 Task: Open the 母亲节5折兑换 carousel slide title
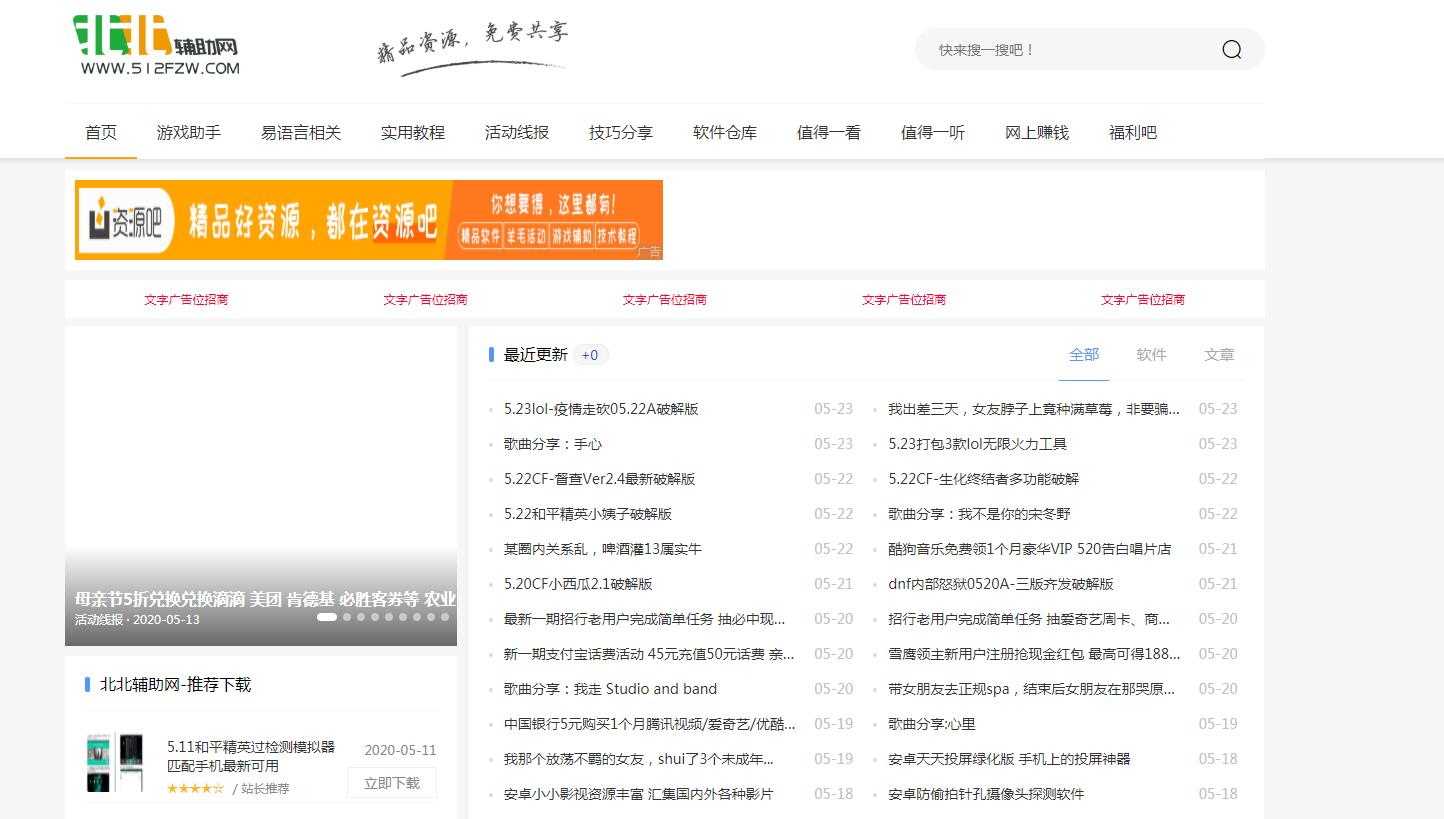point(265,599)
